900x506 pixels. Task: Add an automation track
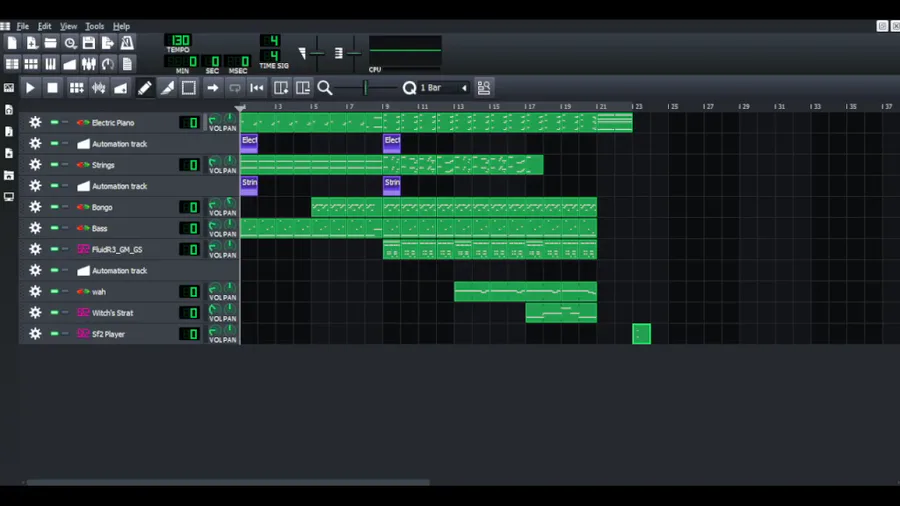coord(121,88)
